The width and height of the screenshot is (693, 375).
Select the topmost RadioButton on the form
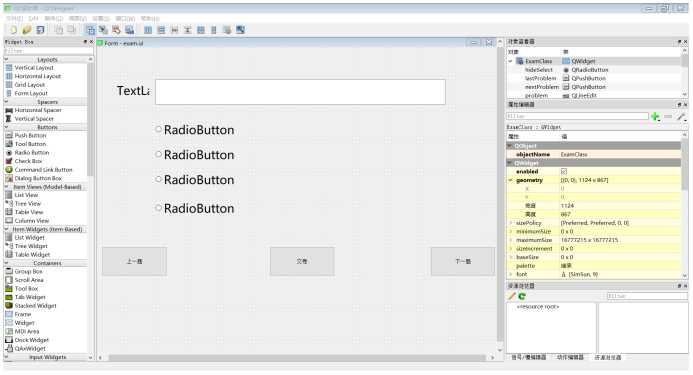[x=195, y=130]
